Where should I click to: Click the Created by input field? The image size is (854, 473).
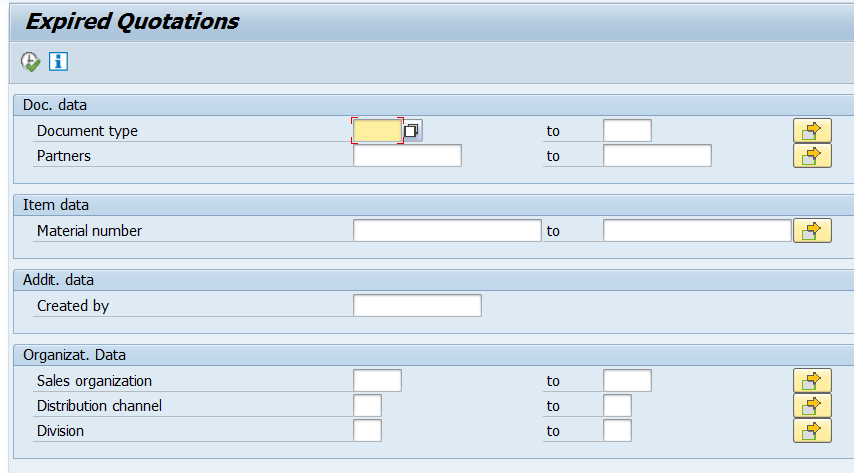click(417, 306)
